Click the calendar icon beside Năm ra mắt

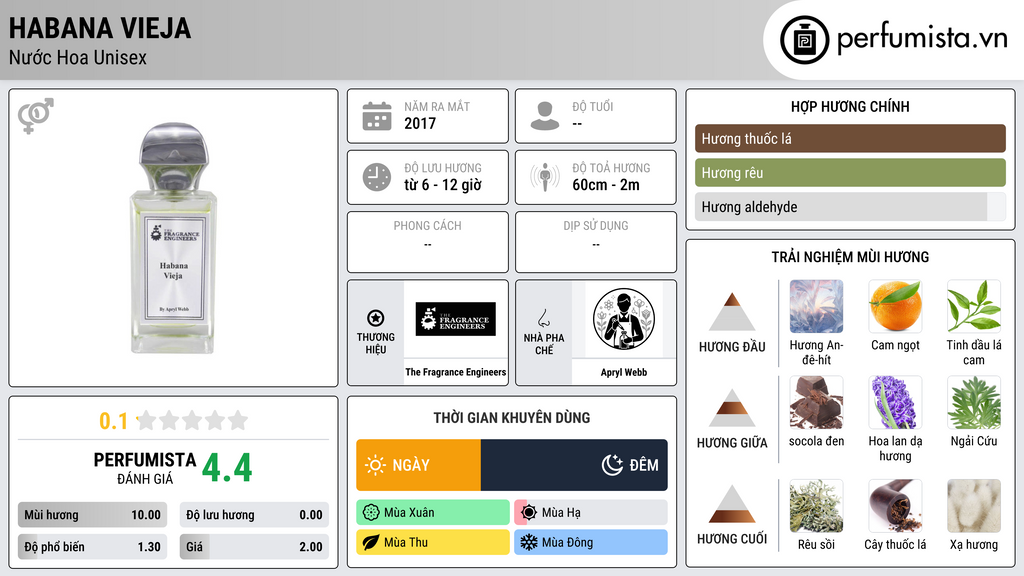[377, 116]
